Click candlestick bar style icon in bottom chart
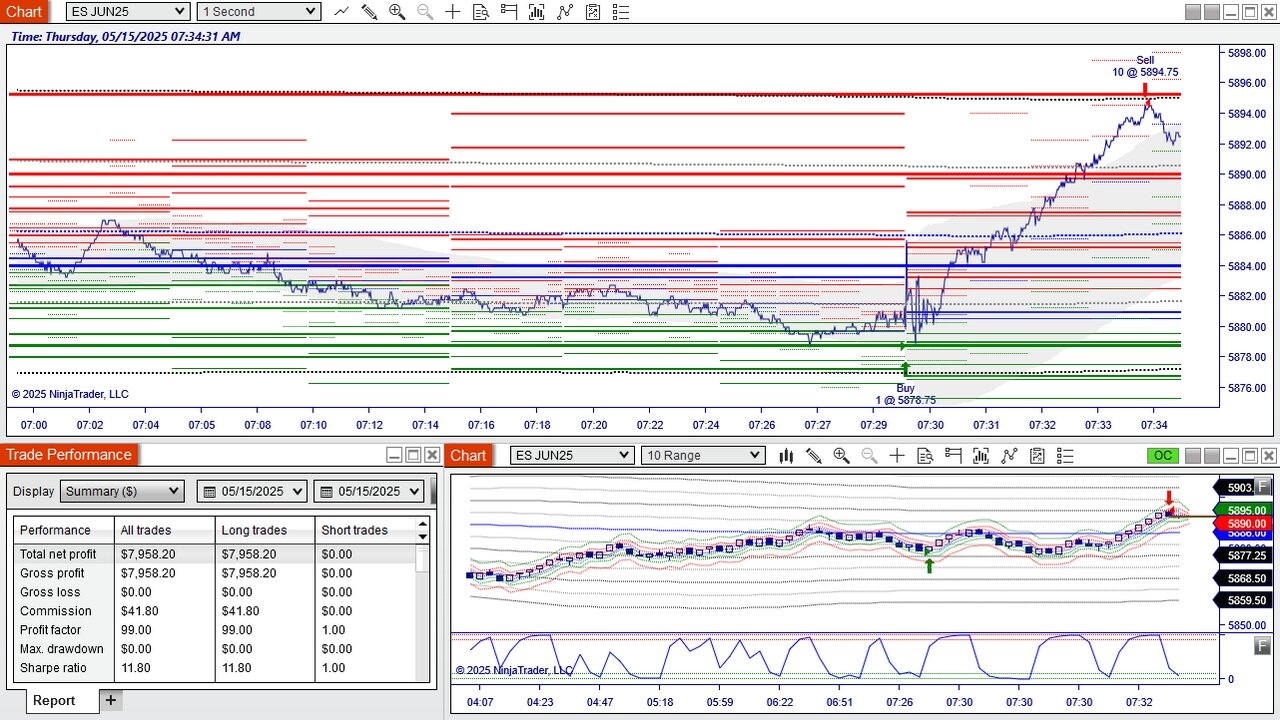 (786, 456)
